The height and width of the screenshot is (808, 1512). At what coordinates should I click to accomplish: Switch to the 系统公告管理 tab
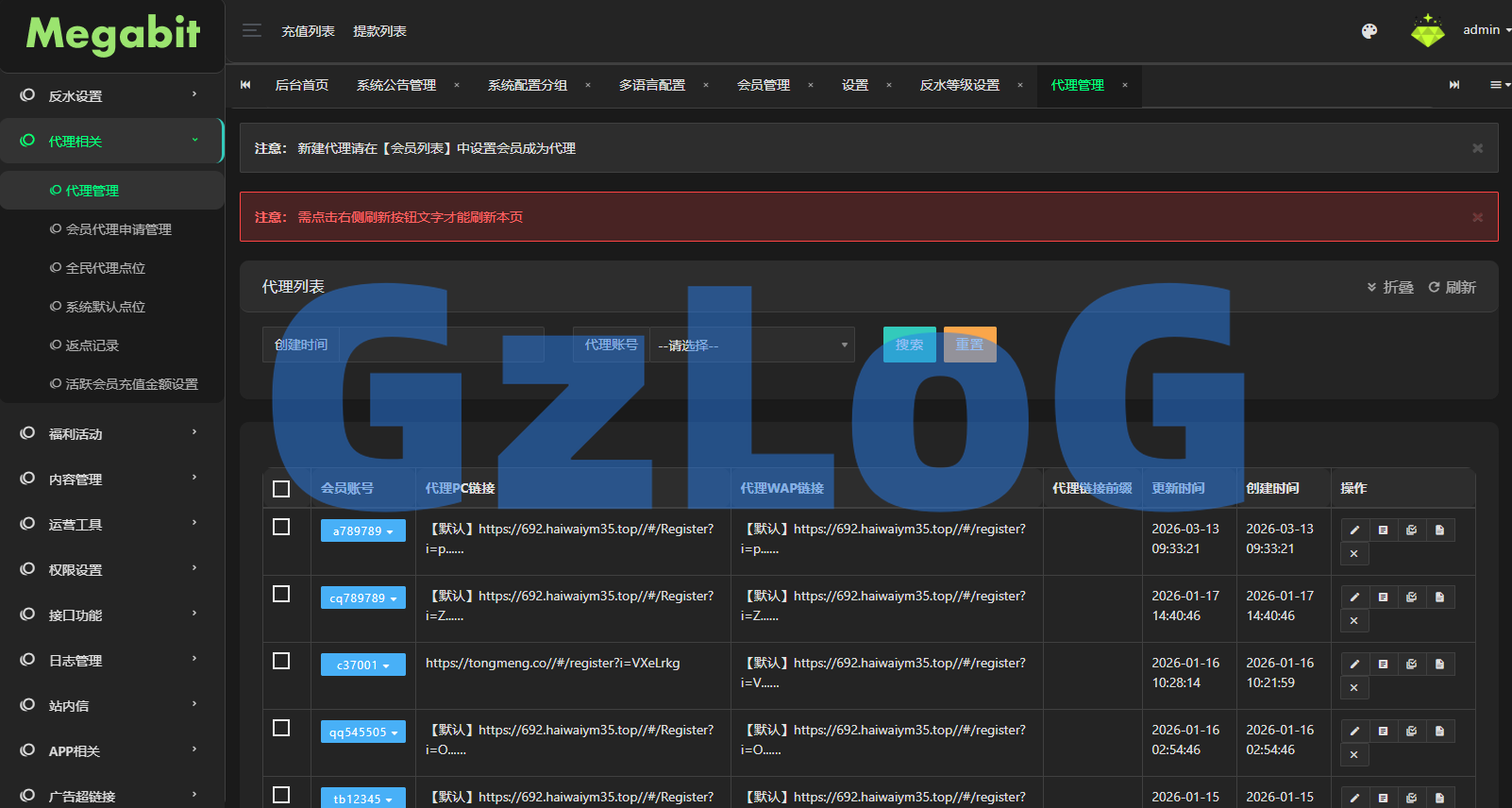(x=395, y=85)
